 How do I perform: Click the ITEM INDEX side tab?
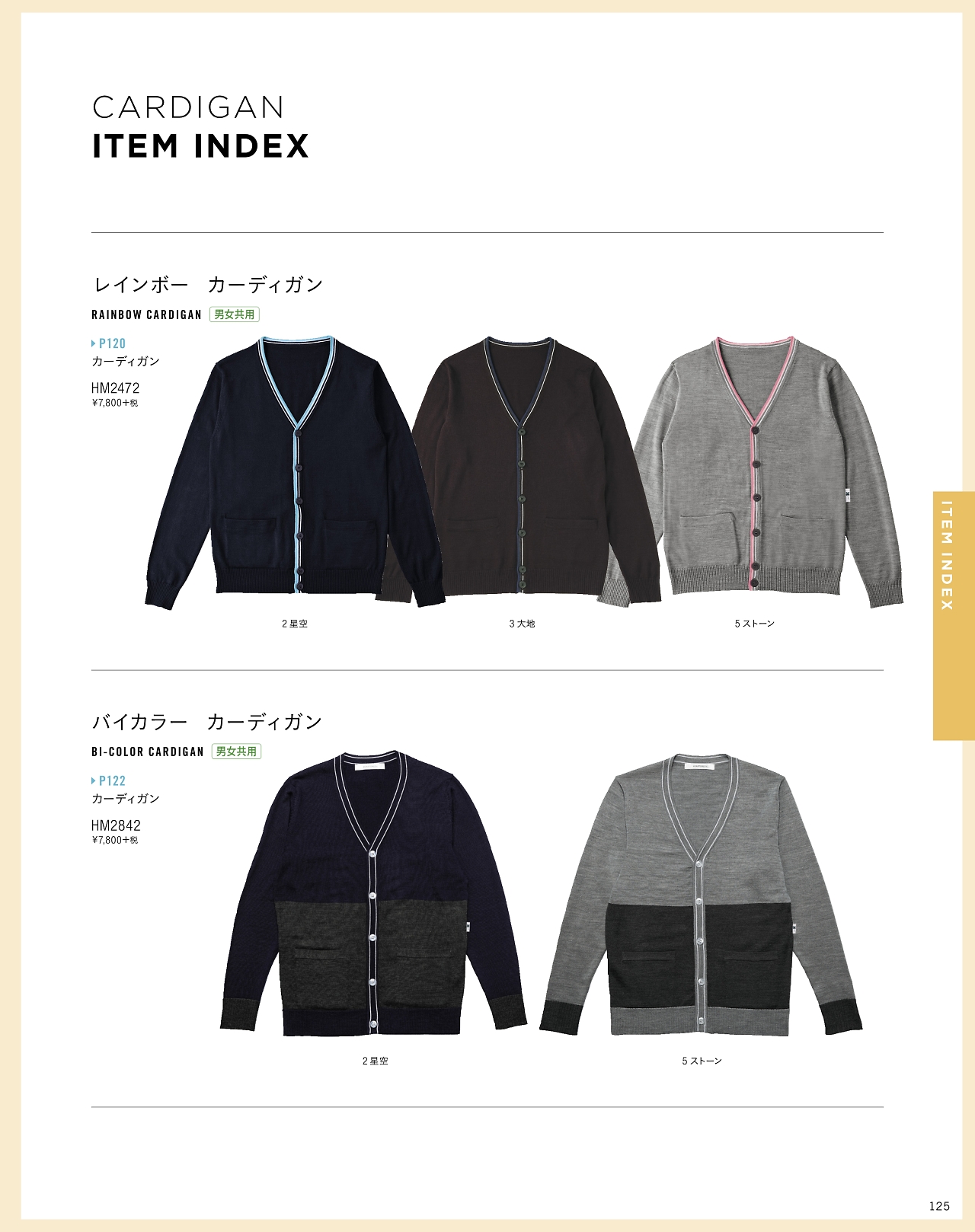point(954,616)
